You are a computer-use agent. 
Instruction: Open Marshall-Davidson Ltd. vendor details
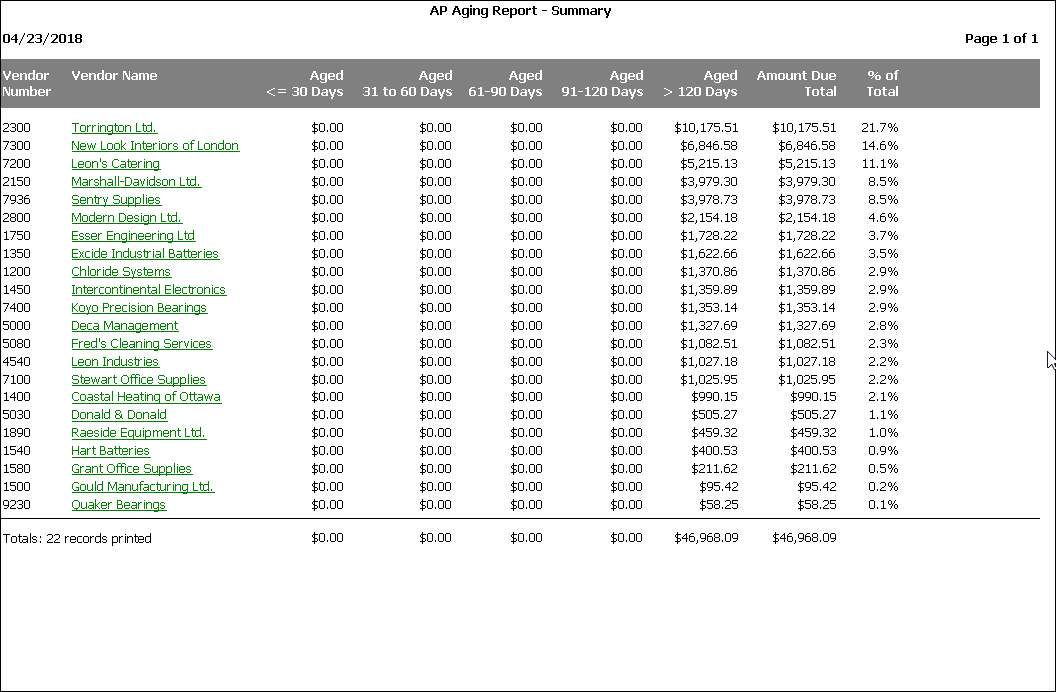136,182
